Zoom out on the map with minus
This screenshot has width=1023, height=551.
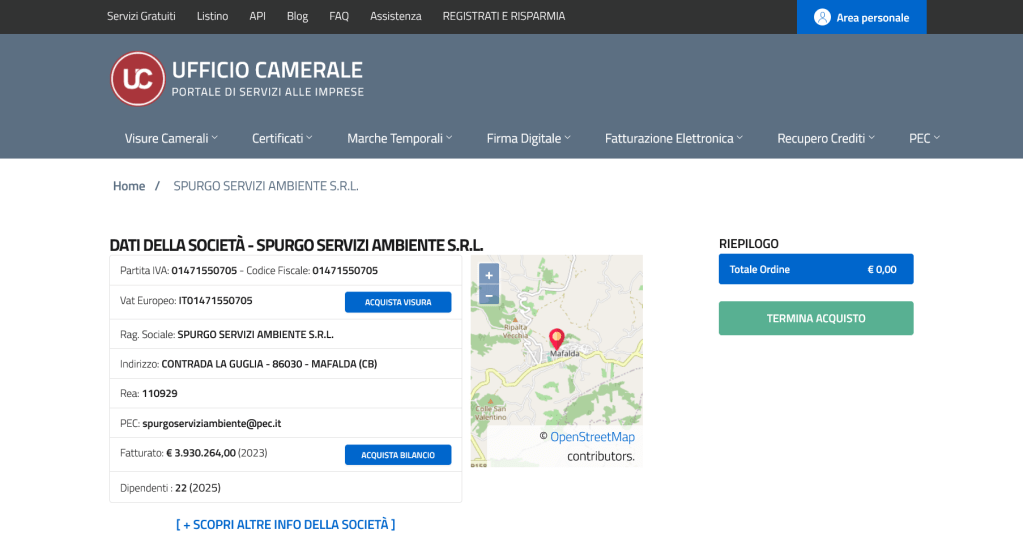point(489,295)
